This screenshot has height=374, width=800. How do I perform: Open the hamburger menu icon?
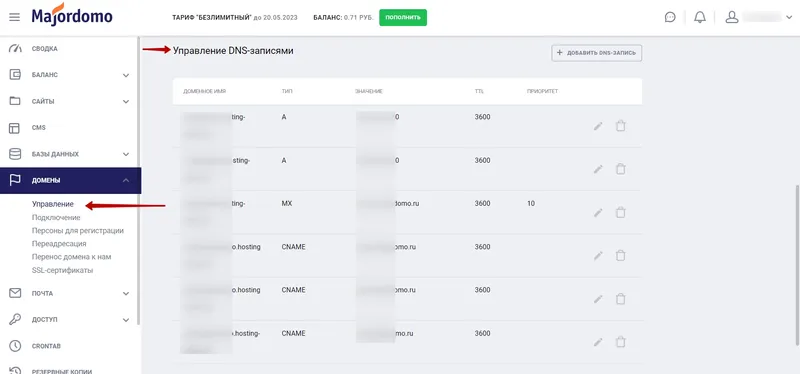(x=15, y=17)
